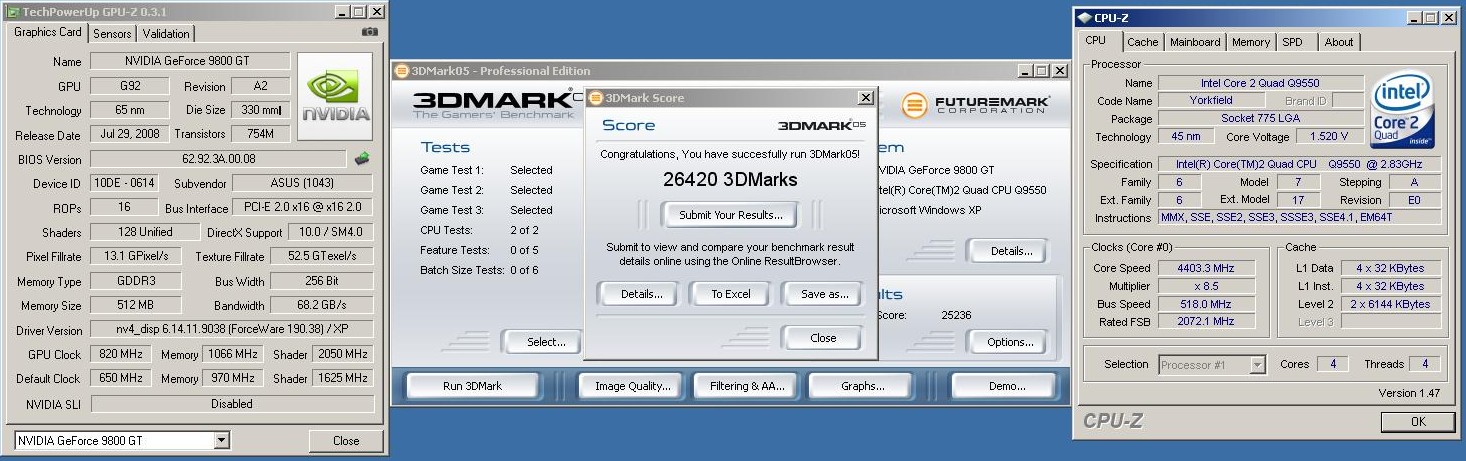This screenshot has width=1466, height=461.
Task: Click the Shader 2050 MHz clock field
Action: click(342, 354)
